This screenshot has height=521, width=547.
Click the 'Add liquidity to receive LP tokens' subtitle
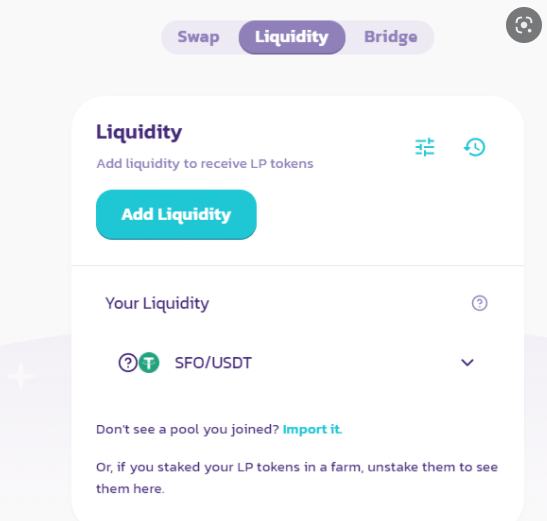205,163
